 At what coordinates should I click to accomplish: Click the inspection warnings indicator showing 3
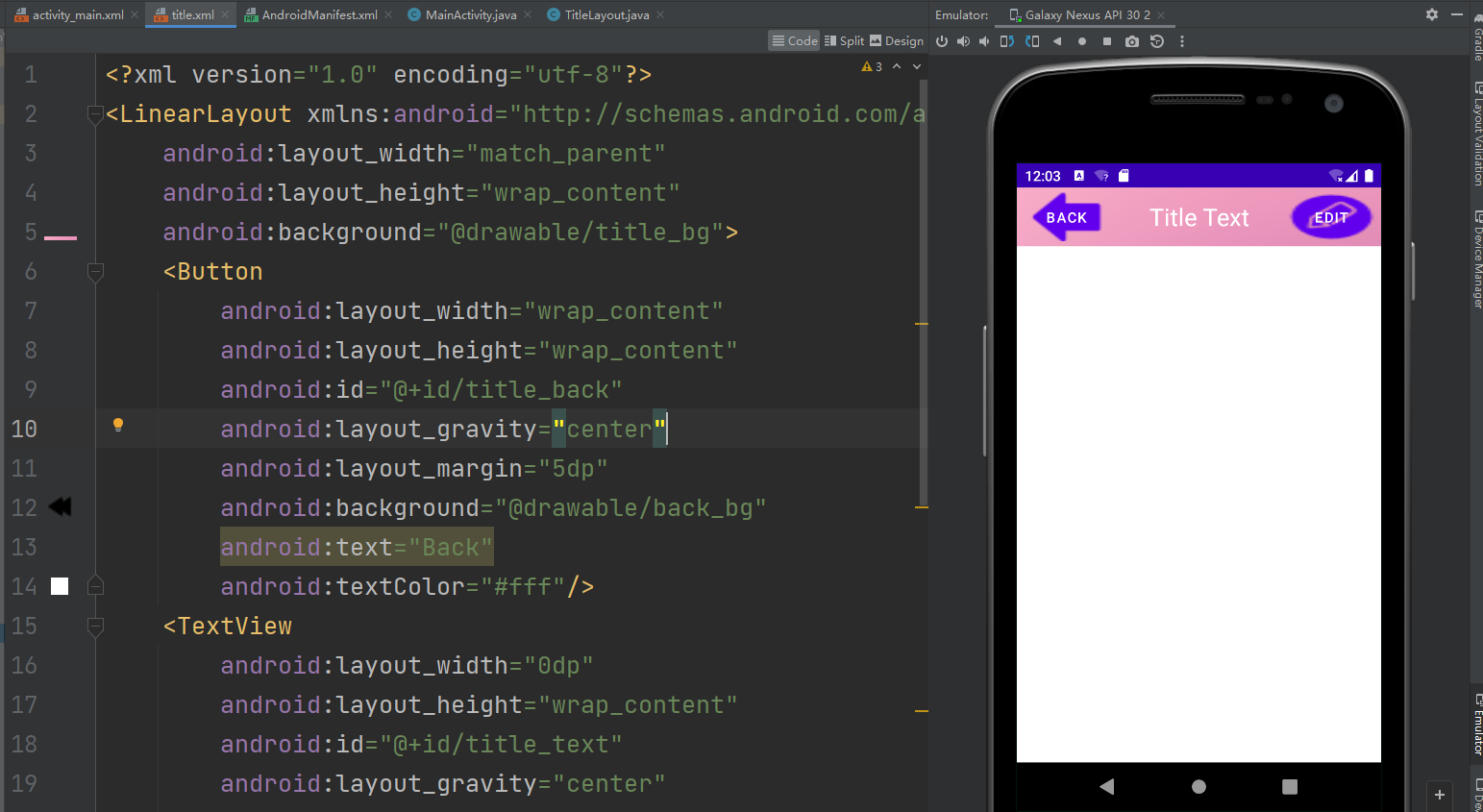coord(872,66)
